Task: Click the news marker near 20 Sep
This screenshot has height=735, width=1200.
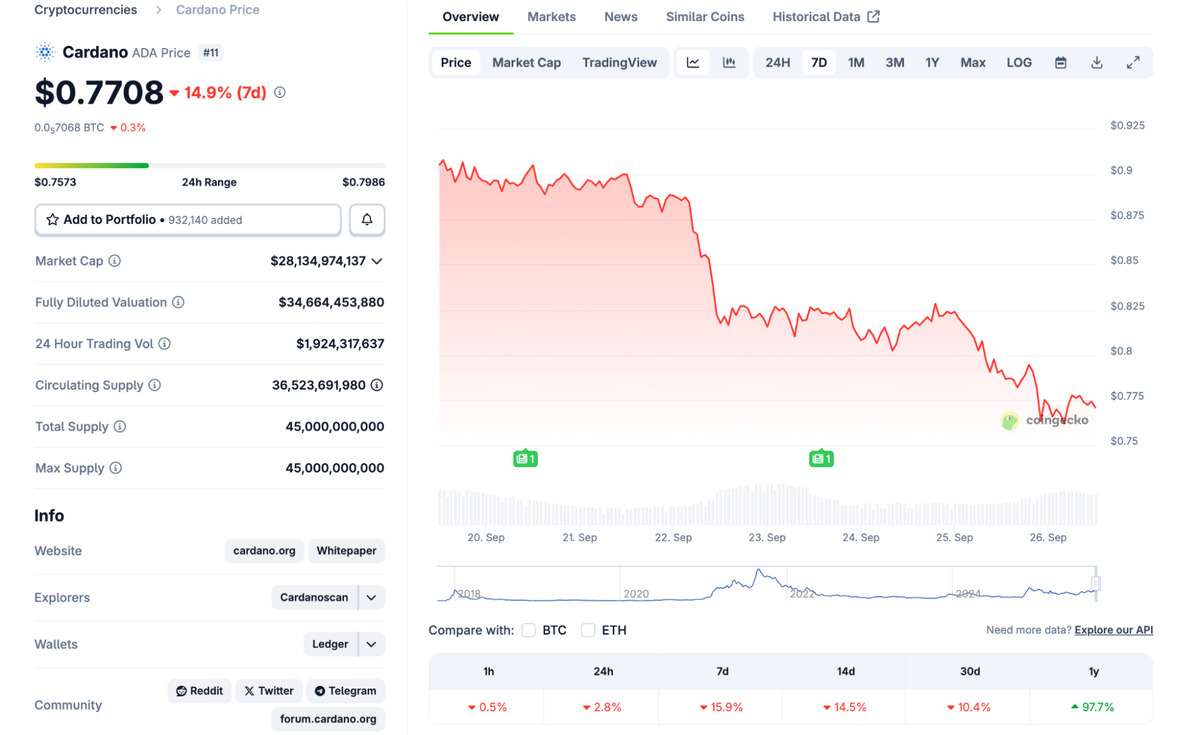Action: coord(525,458)
